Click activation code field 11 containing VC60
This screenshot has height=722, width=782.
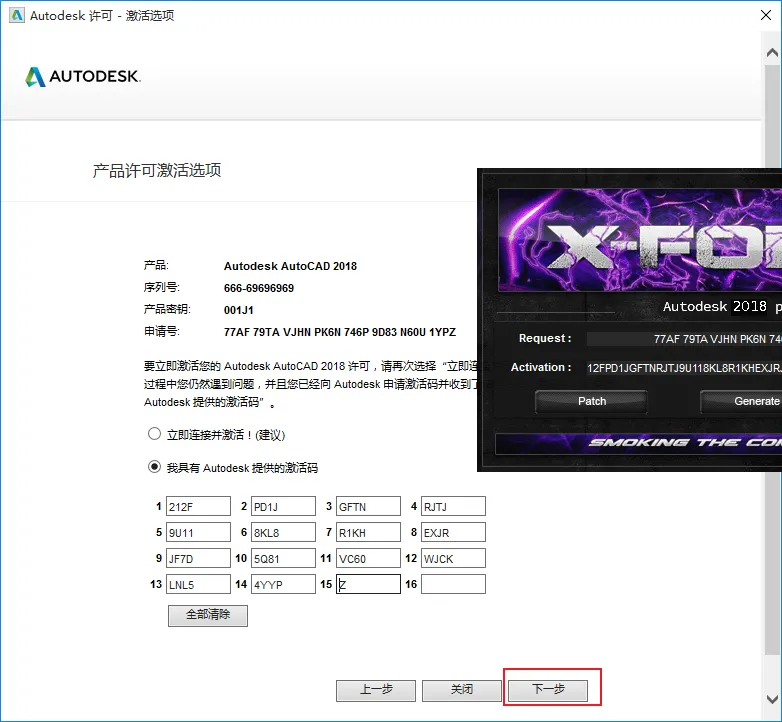[368, 558]
